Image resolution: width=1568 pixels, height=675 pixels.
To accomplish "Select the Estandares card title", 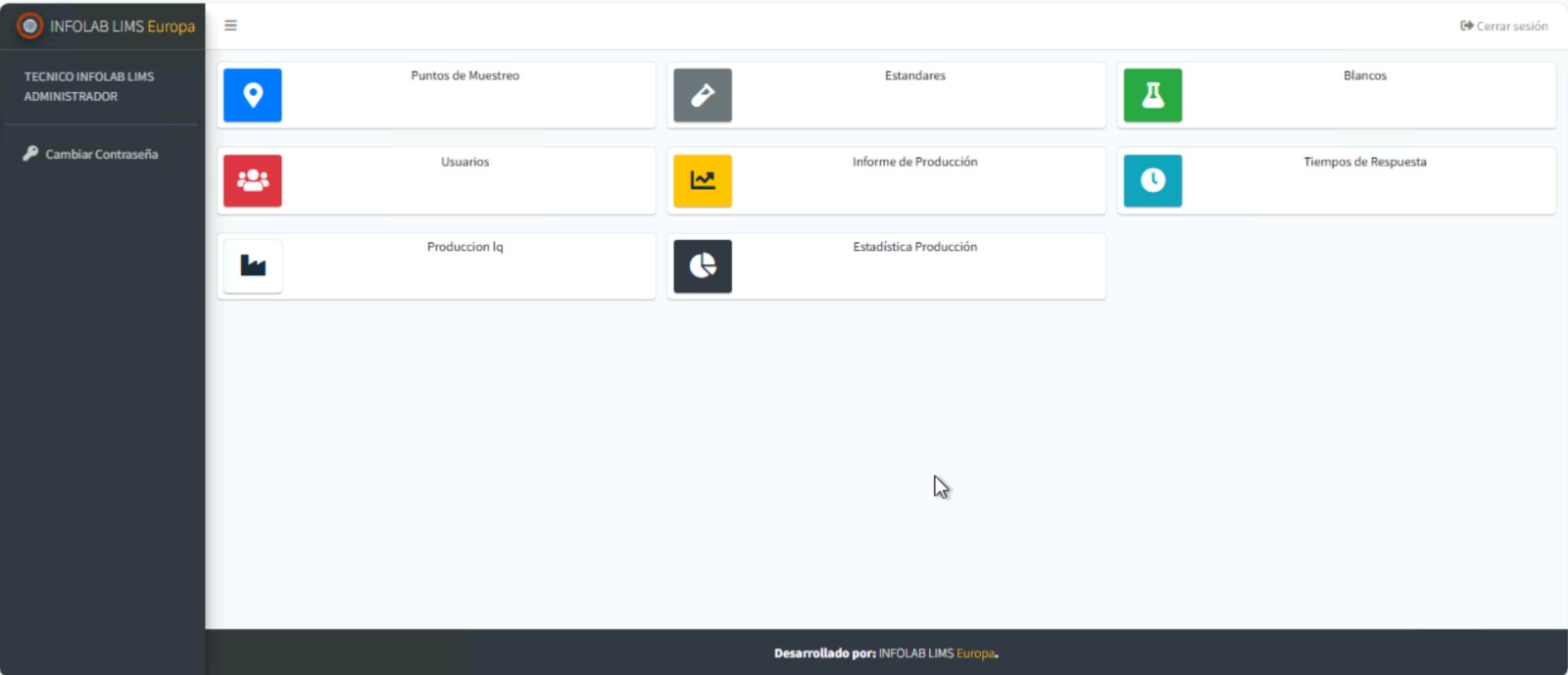I will click(x=914, y=75).
